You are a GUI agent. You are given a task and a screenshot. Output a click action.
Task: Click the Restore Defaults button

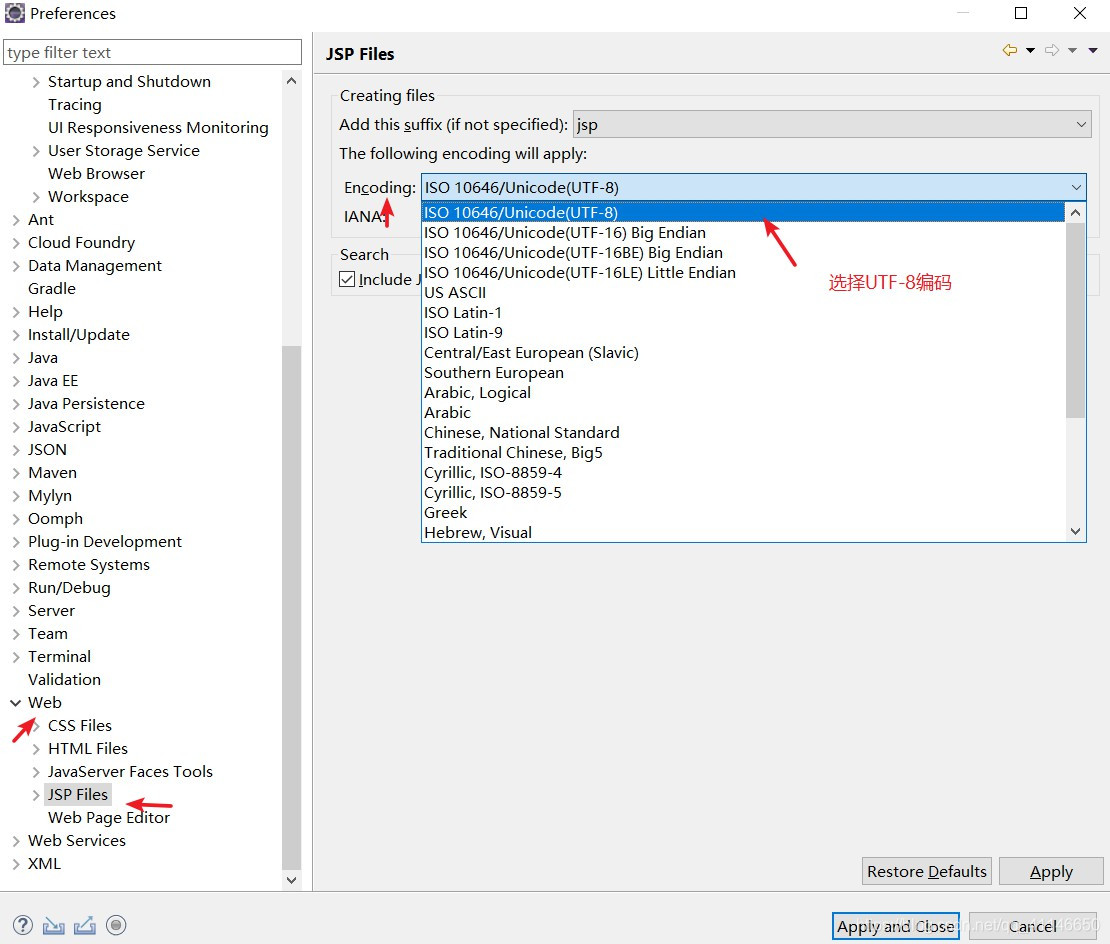point(927,871)
